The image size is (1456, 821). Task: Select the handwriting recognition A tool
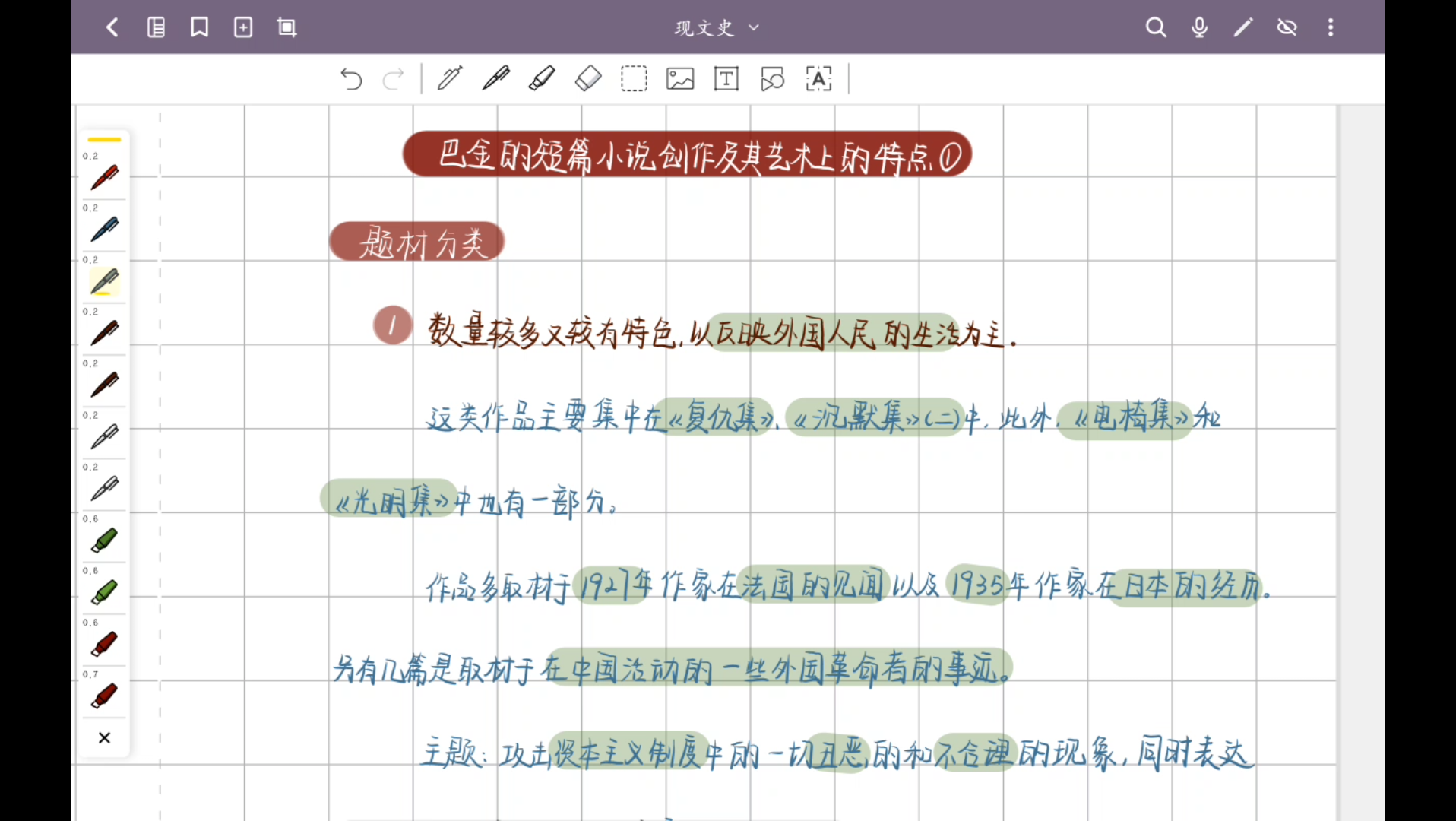click(x=818, y=79)
